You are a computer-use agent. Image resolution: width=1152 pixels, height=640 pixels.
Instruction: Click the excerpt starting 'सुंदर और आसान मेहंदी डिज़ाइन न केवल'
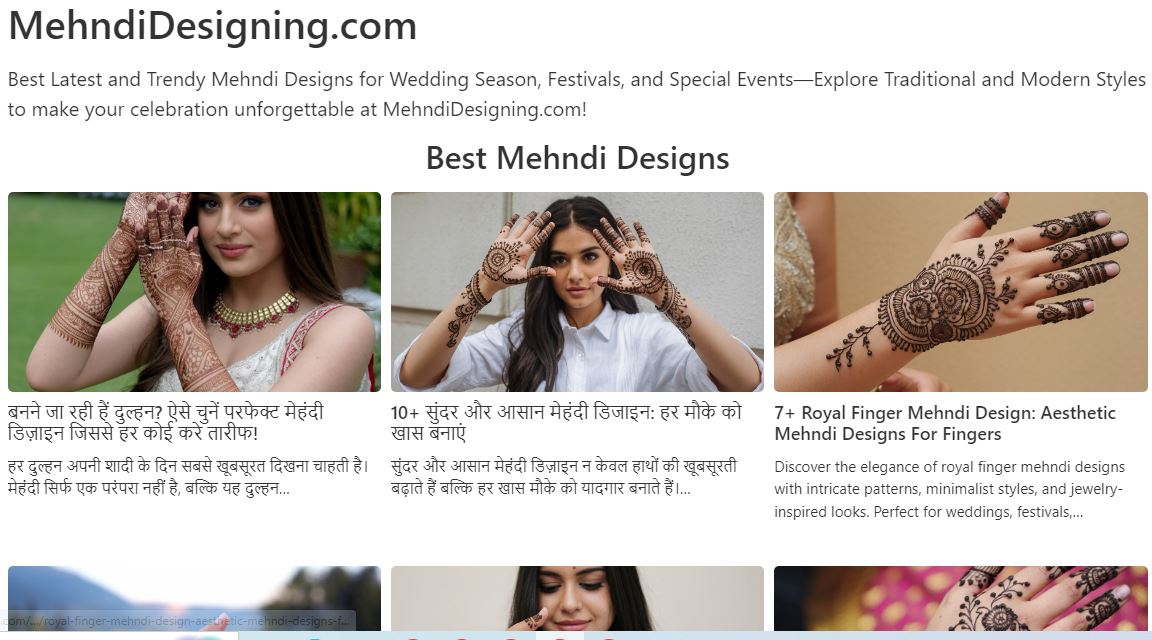click(564, 477)
